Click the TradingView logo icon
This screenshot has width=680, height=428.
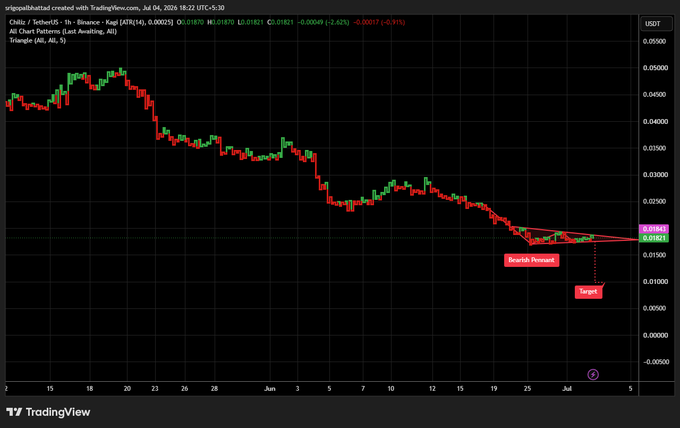(x=14, y=412)
